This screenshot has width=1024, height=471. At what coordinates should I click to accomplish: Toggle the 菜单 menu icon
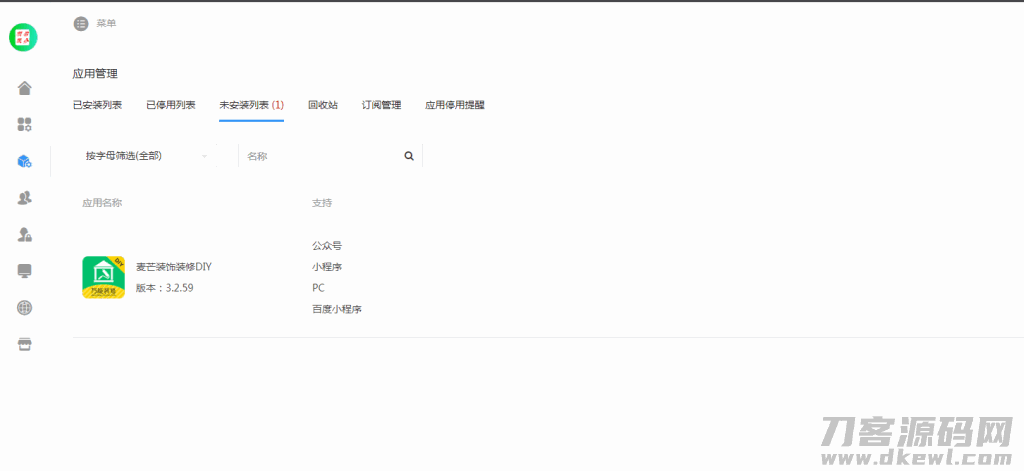coord(81,23)
